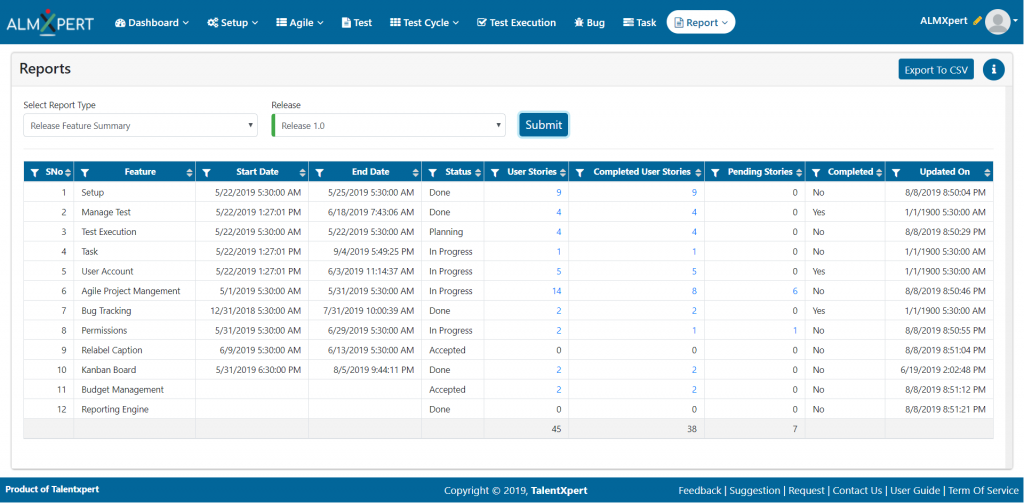Sort by the SNo column arrows
This screenshot has width=1024, height=503.
click(x=68, y=172)
